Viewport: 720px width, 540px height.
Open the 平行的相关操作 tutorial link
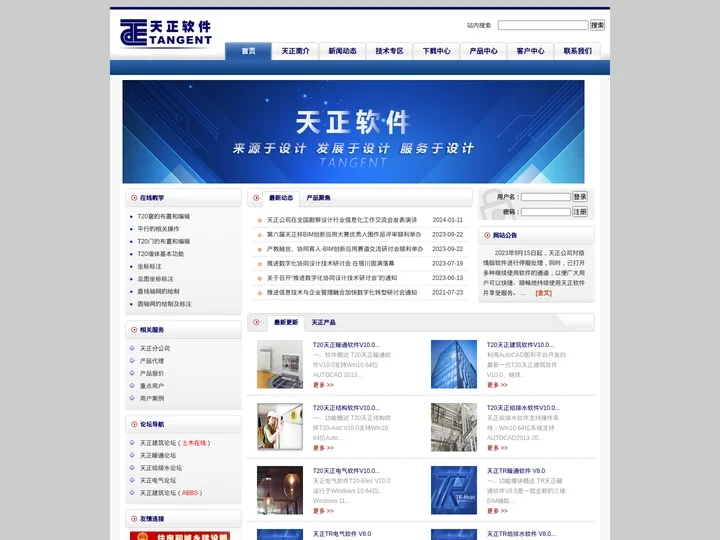click(x=158, y=229)
